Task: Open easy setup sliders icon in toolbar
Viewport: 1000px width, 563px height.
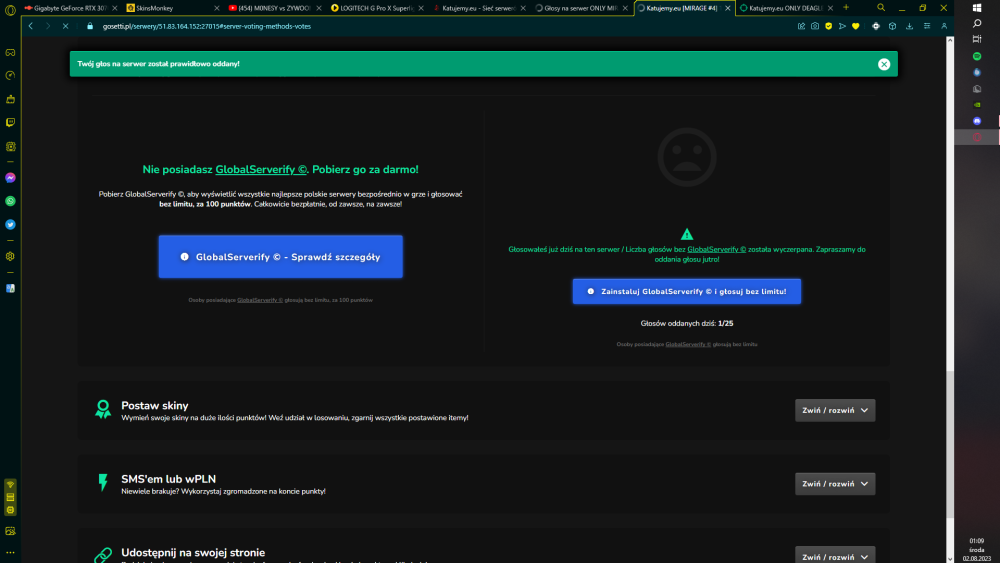Action: point(927,26)
